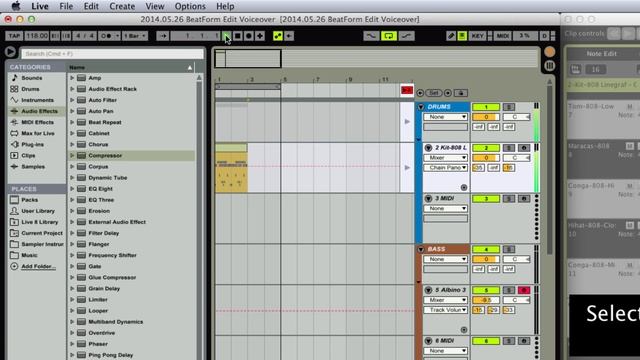Click the Play button in transport
Screen dimensions: 640x360
[x=227, y=36]
